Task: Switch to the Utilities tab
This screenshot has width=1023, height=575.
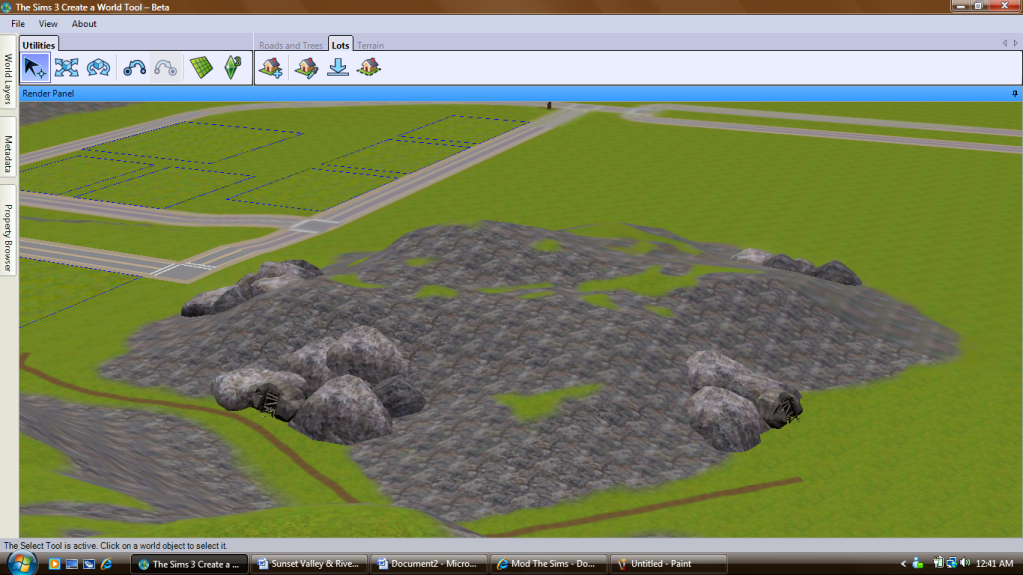Action: pyautogui.click(x=38, y=45)
